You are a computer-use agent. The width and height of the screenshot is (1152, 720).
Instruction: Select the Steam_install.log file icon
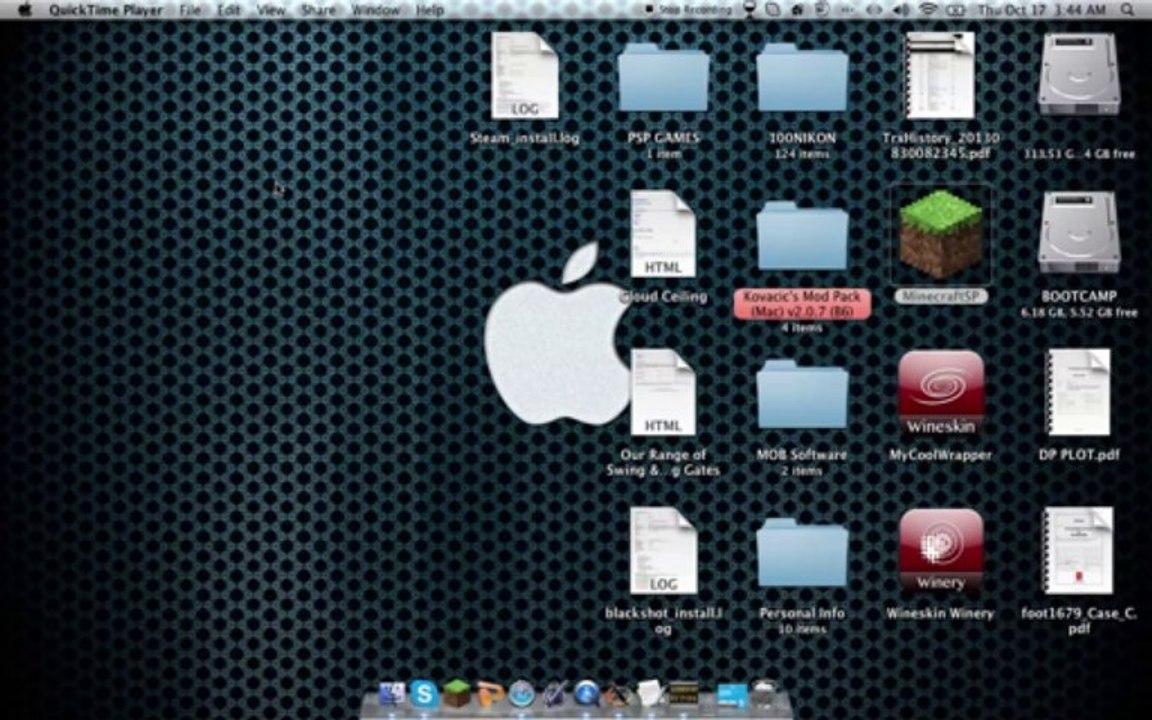click(525, 75)
